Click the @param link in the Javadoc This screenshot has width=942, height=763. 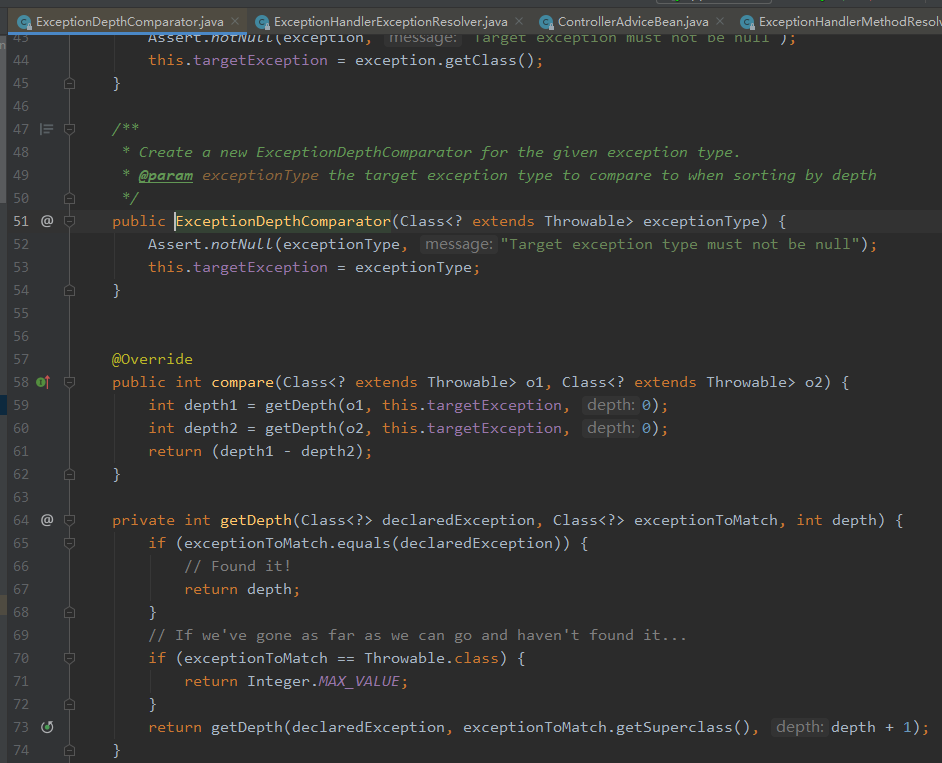166,174
